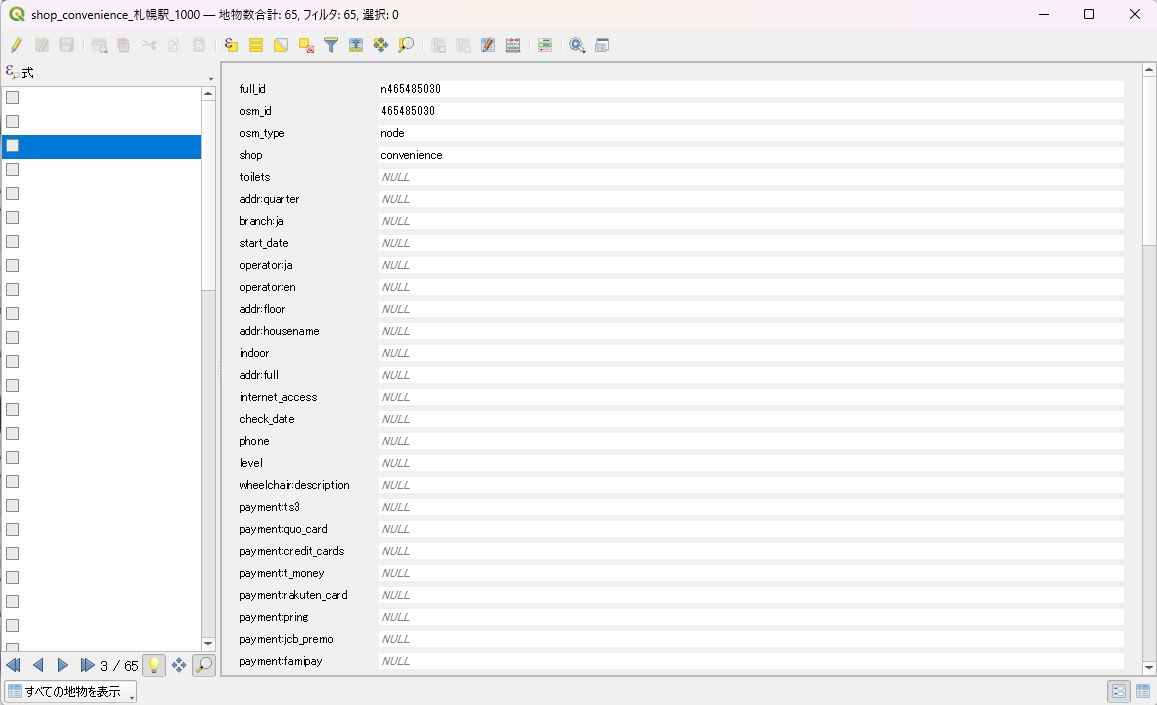1157x705 pixels.
Task: Click the payment:credit_cards label
Action: 291,551
